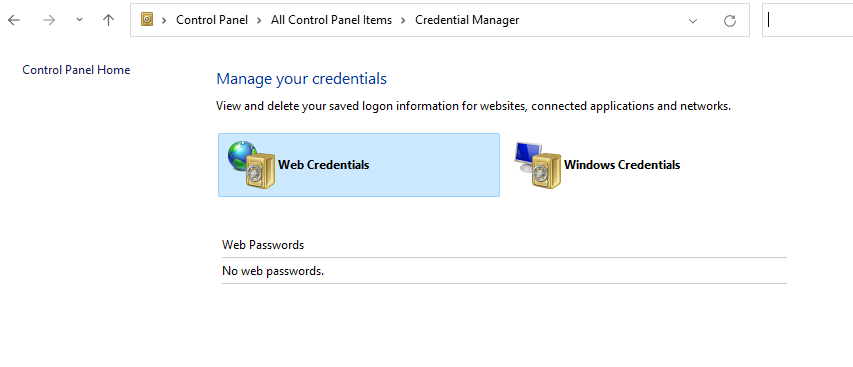Go to the All Control Panel Items breadcrumb
This screenshot has height=367, width=853.
(x=331, y=20)
